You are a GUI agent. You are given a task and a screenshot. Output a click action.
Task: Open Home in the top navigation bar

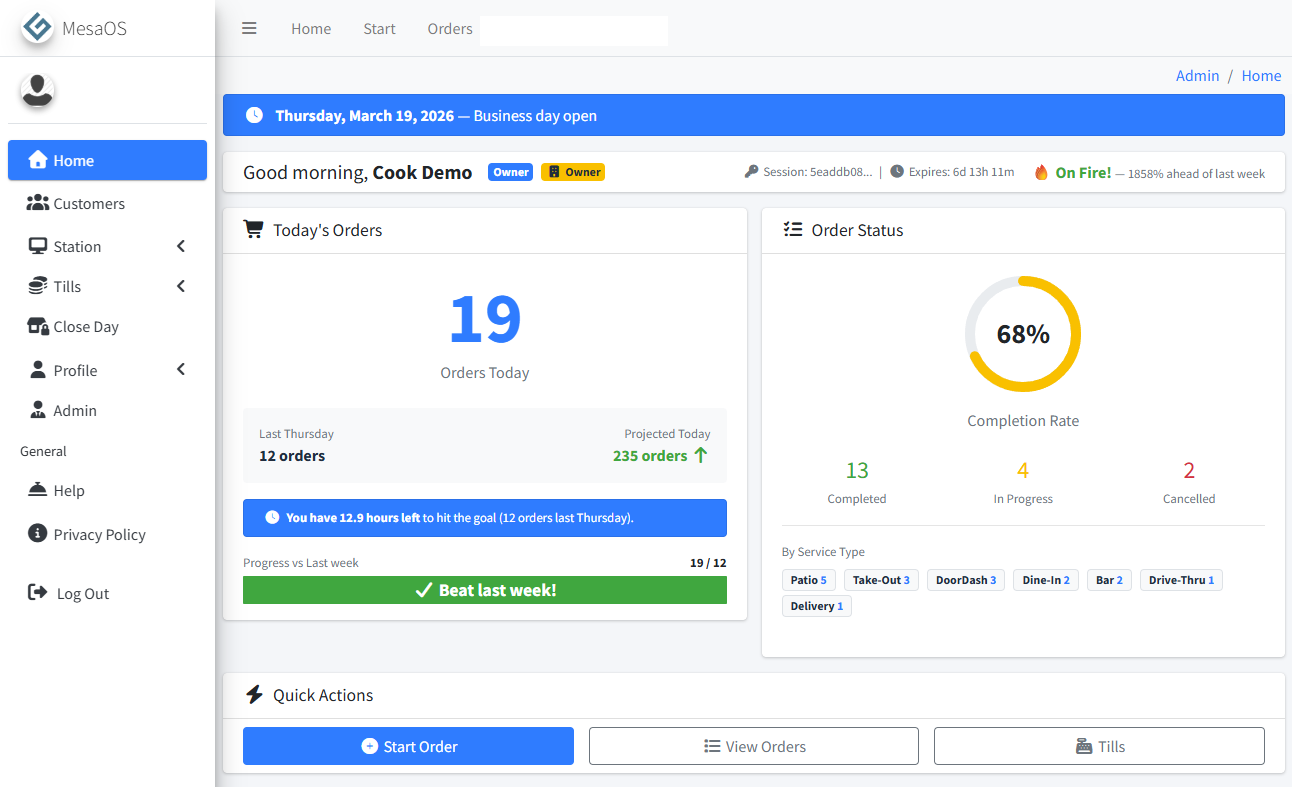311,28
